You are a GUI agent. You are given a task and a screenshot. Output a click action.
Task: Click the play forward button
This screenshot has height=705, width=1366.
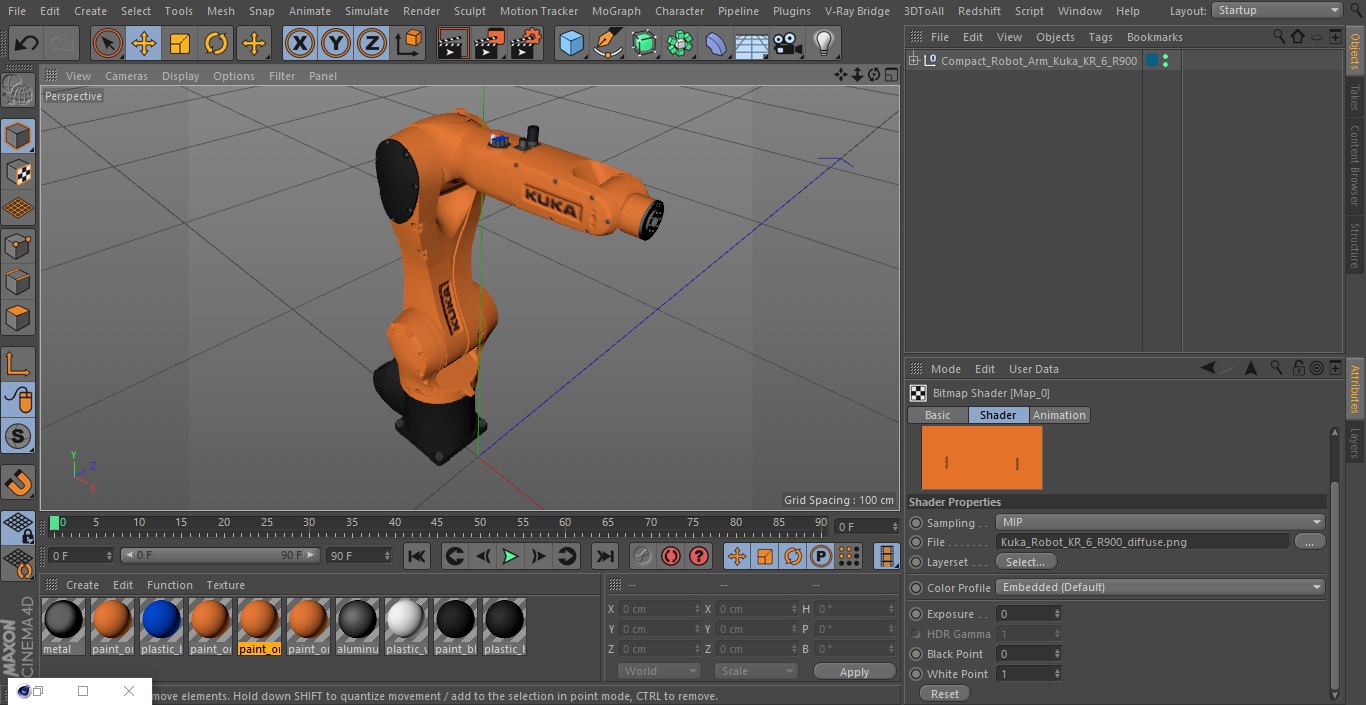510,556
